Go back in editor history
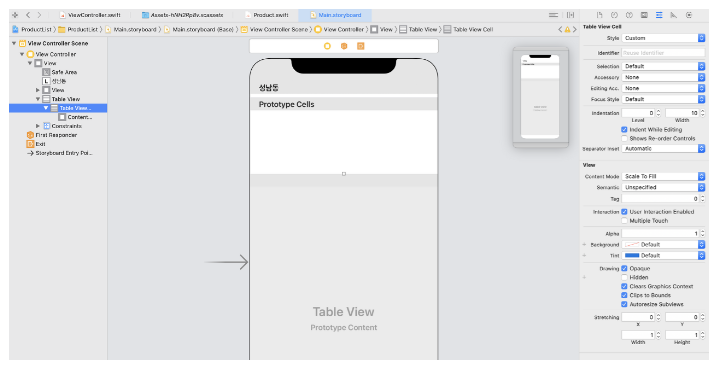Image resolution: width=718 pixels, height=374 pixels. pyautogui.click(x=28, y=15)
